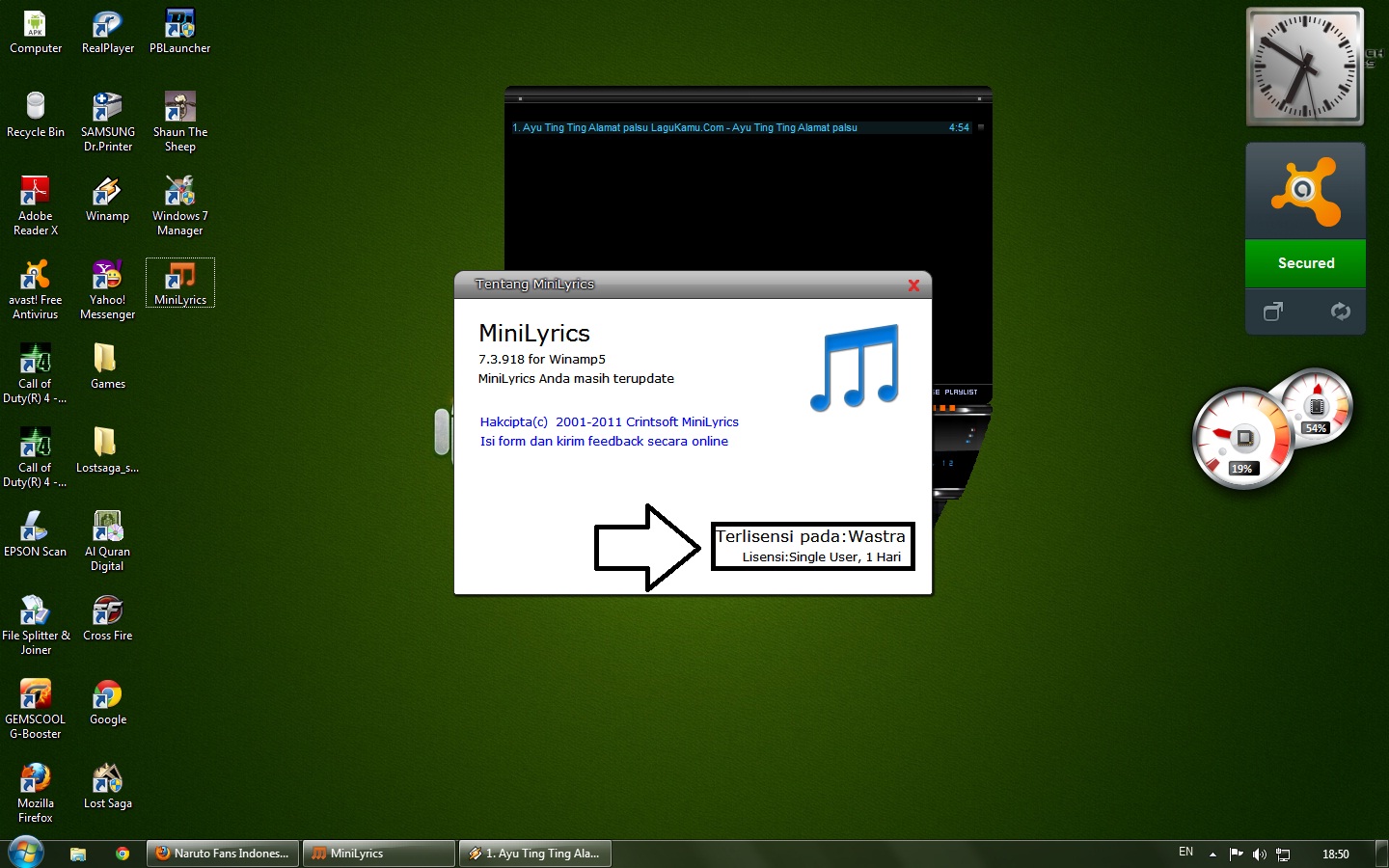Open Call of Duty(R) 4 shortcut above EPSON Scan
Image resolution: width=1389 pixels, height=868 pixels.
(36, 458)
